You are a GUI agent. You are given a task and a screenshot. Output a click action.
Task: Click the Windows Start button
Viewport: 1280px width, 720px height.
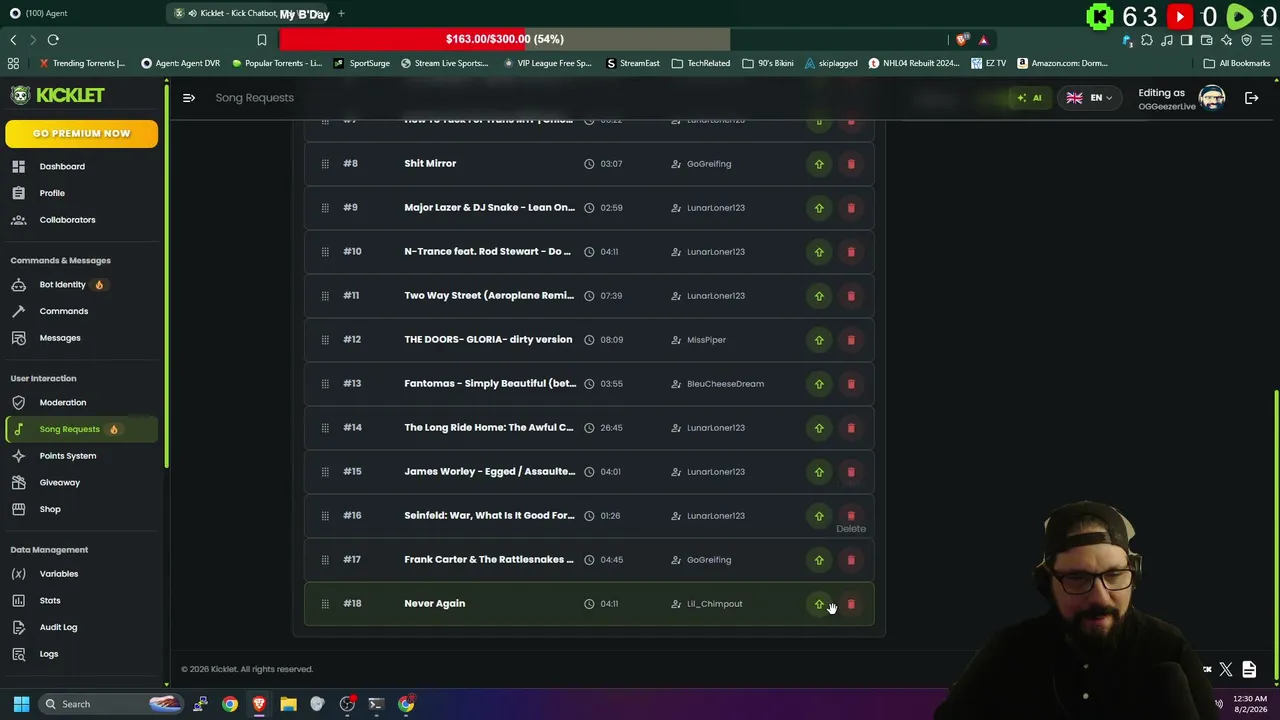tap(21, 704)
